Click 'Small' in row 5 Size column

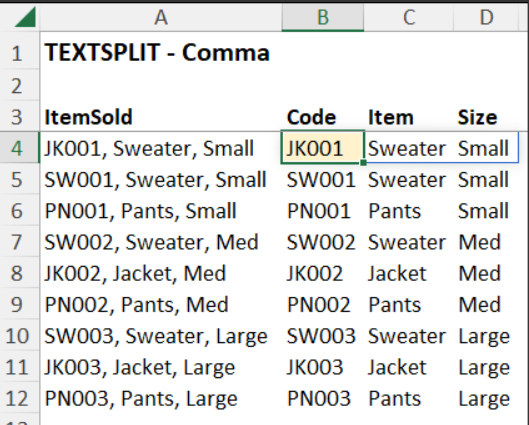pos(486,179)
